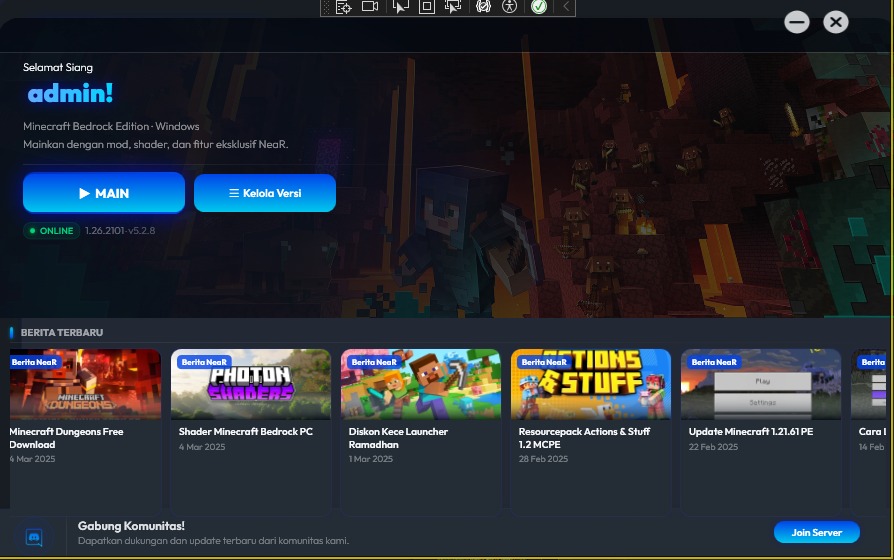
Task: Click title Diskon Kece Launcher Ramadhan
Action: [x=398, y=438]
